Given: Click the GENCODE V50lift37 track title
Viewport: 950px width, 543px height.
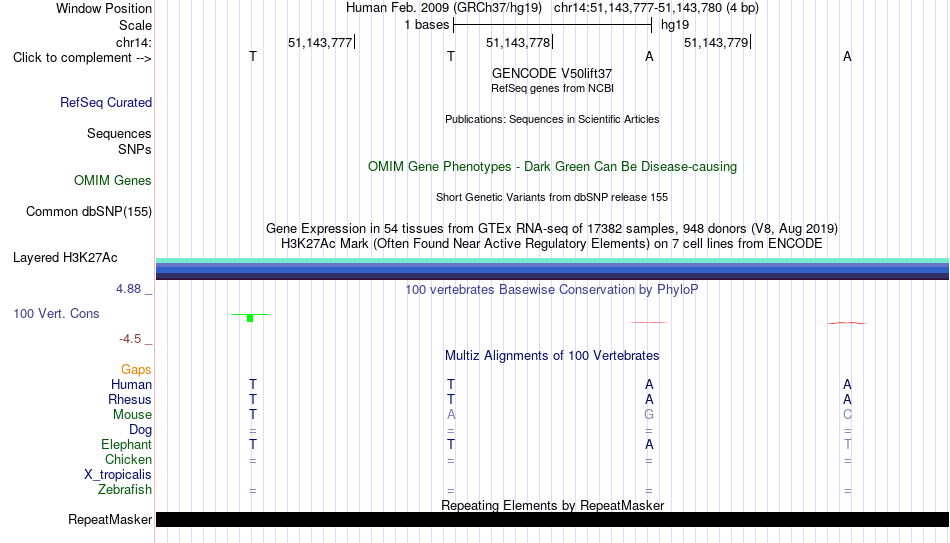Looking at the screenshot, I should point(552,73).
